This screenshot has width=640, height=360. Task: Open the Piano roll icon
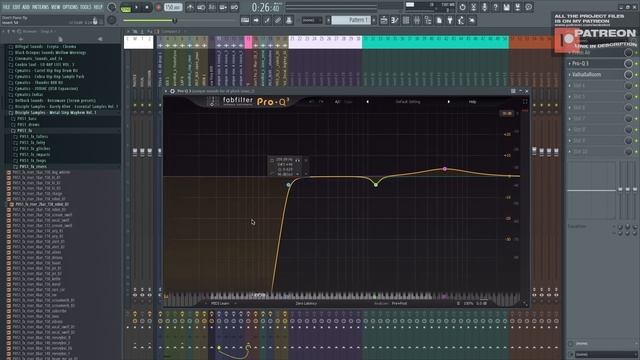tap(395, 20)
